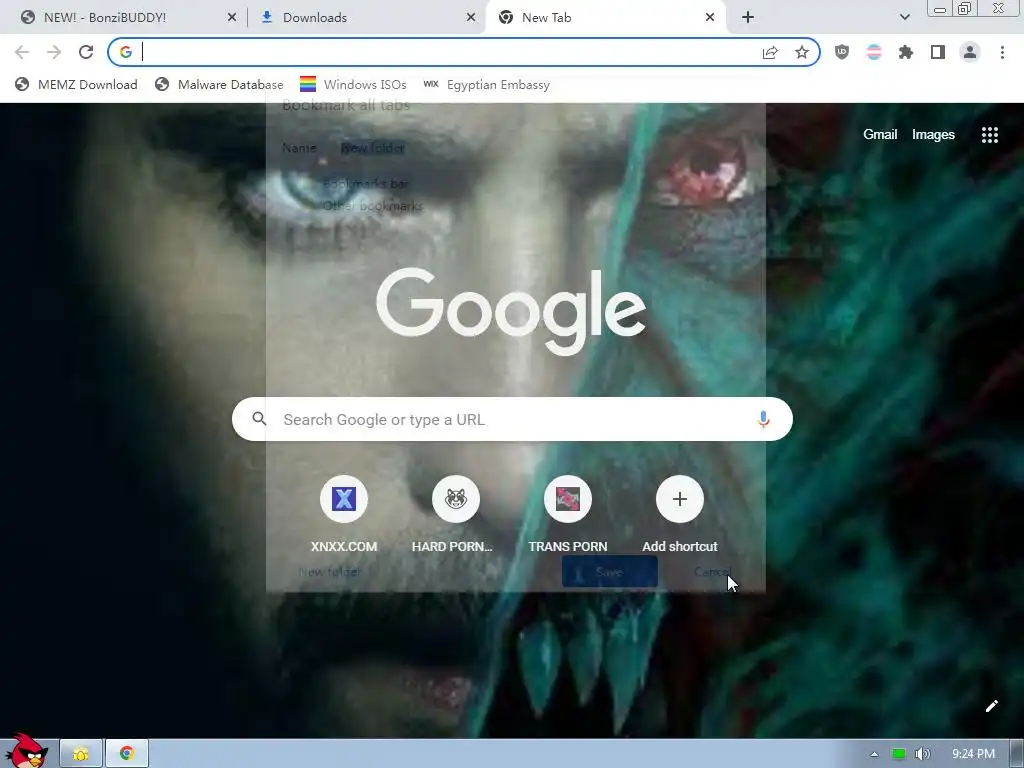Start voice search with microphone icon
The width and height of the screenshot is (1024, 768).
pyautogui.click(x=763, y=419)
